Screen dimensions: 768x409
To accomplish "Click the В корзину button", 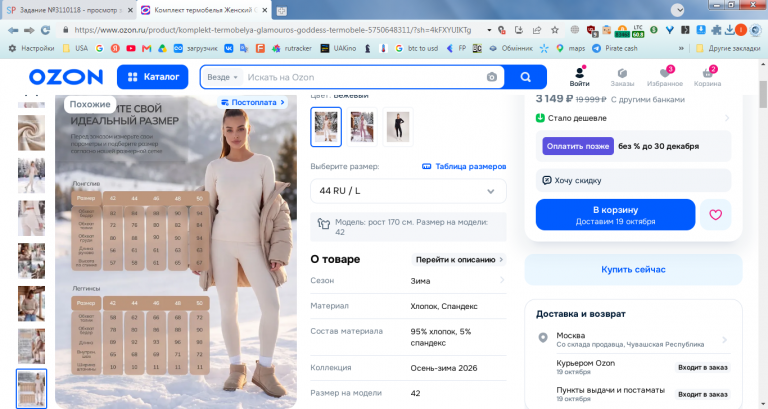I will 615,215.
